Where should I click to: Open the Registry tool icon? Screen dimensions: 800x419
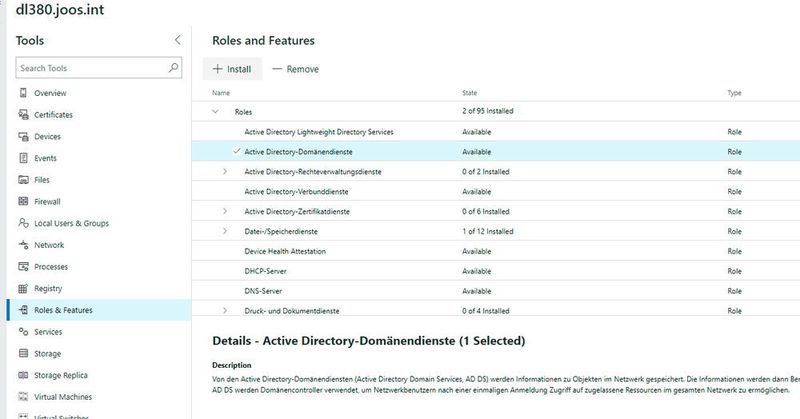[x=23, y=288]
